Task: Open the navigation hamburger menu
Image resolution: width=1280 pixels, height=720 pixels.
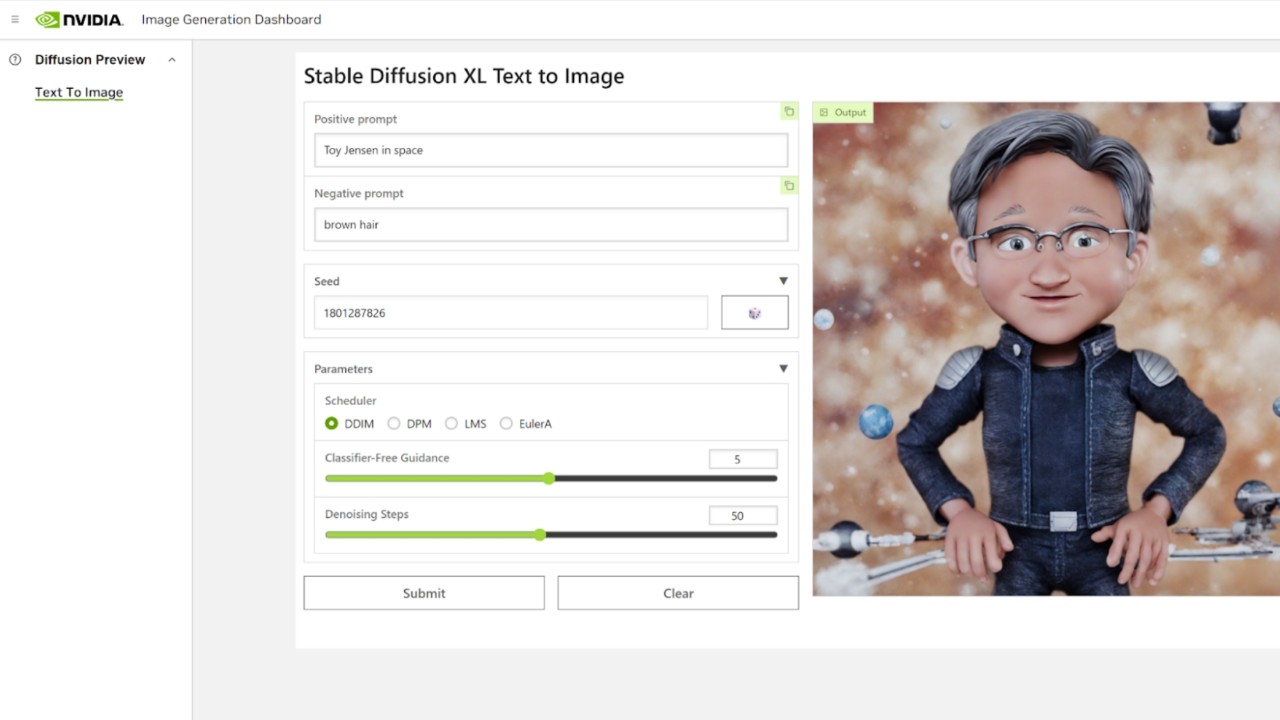Action: pos(14,18)
